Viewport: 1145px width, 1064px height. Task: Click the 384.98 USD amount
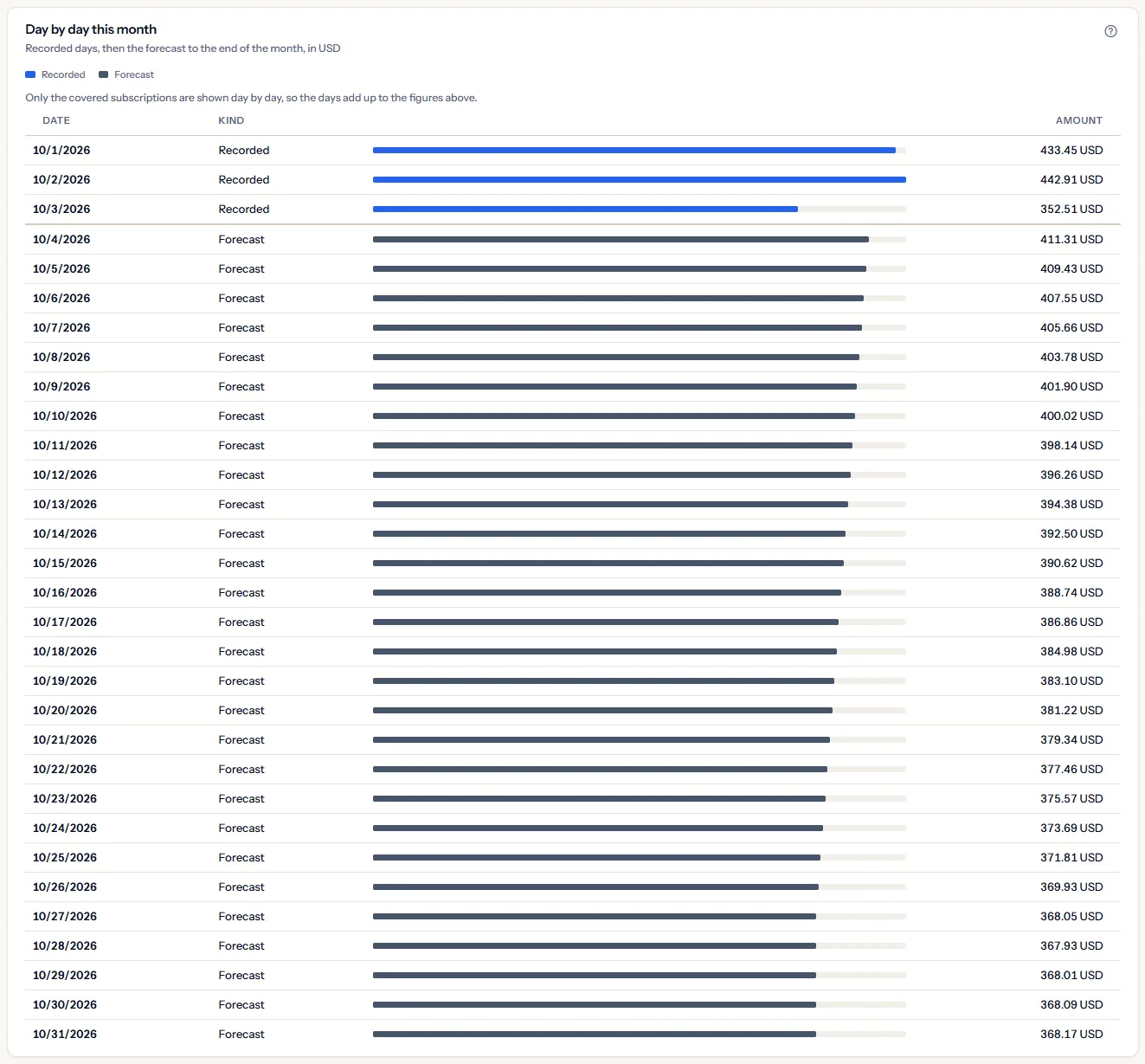[x=1071, y=651]
